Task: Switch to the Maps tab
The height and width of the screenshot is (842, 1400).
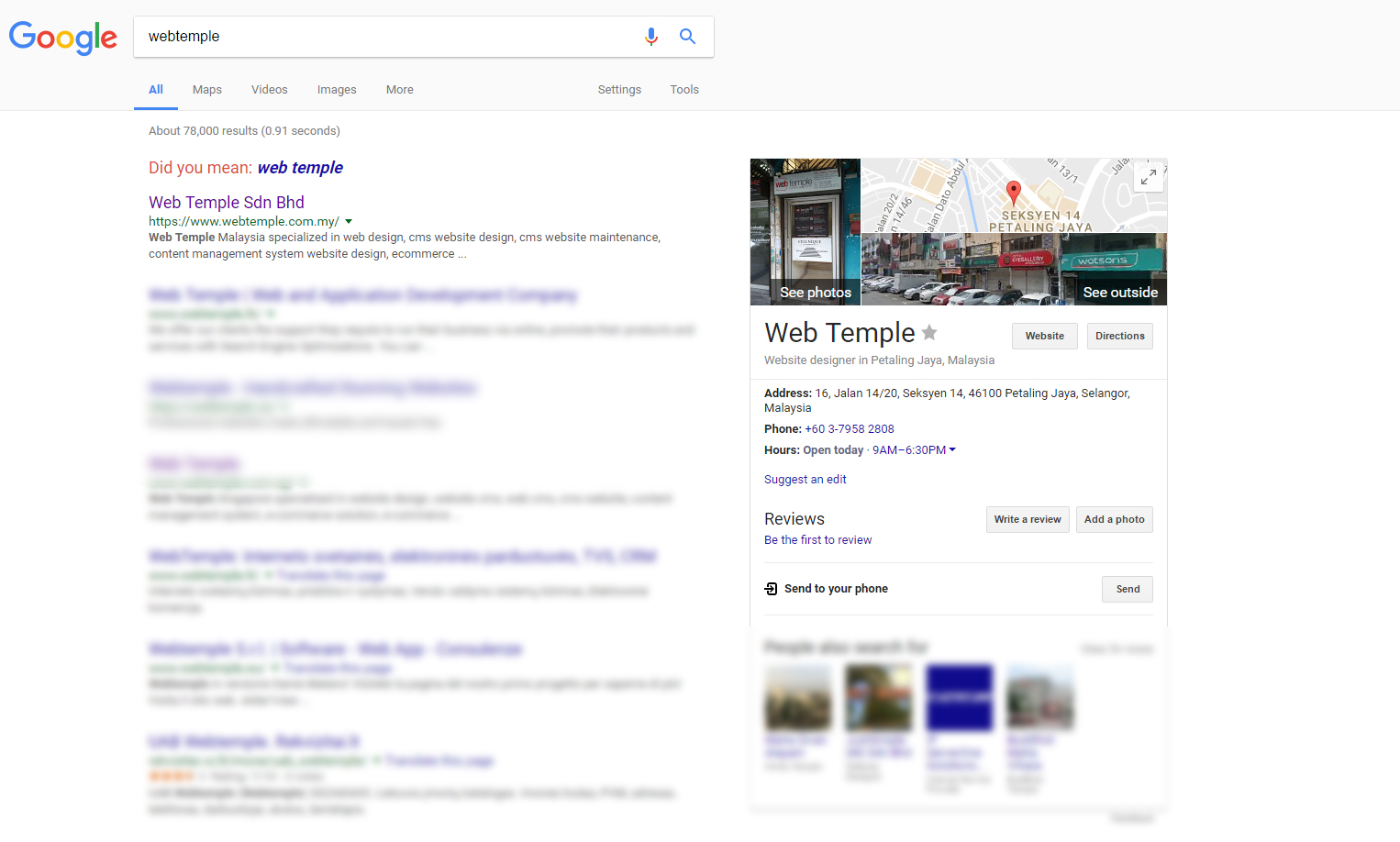Action: click(207, 90)
